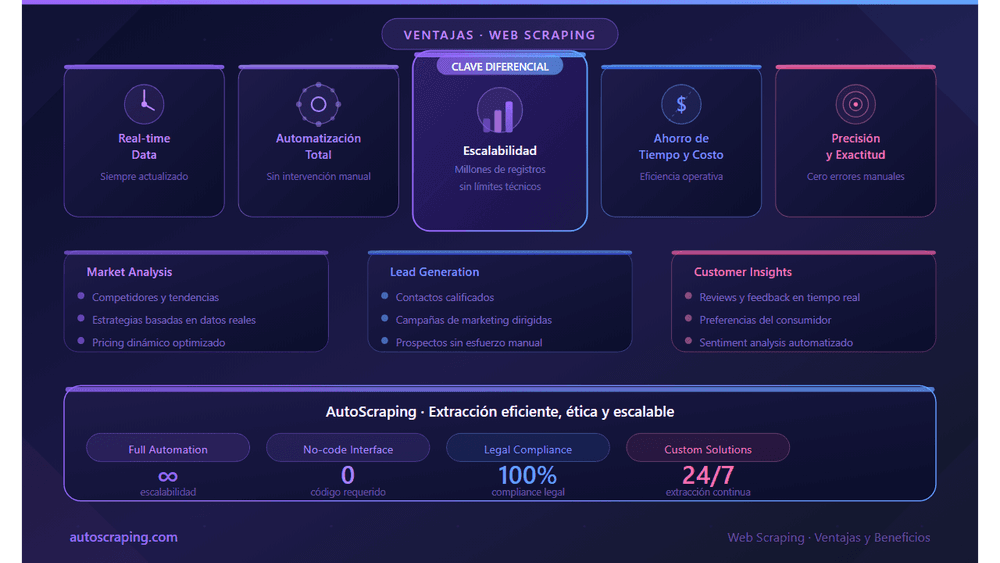
Task: Select the Legal Compliance pill
Action: point(527,449)
